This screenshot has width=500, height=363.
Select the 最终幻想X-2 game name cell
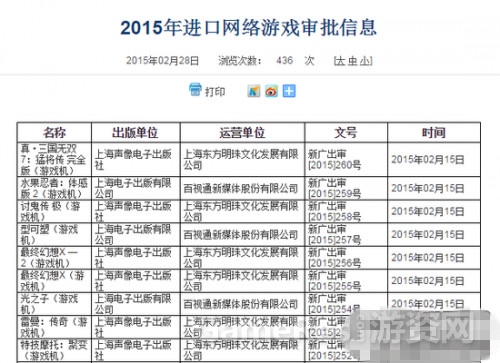[x=54, y=258]
